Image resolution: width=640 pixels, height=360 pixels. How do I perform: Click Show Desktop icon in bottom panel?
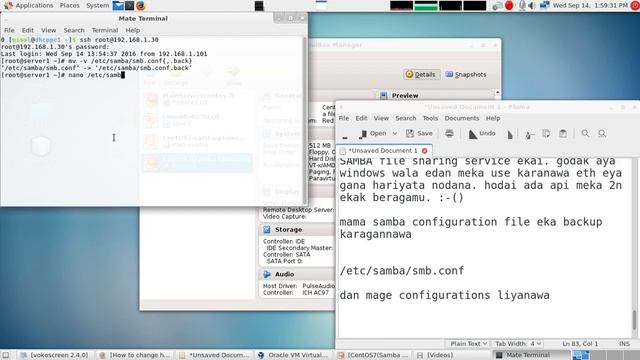pyautogui.click(x=5, y=355)
